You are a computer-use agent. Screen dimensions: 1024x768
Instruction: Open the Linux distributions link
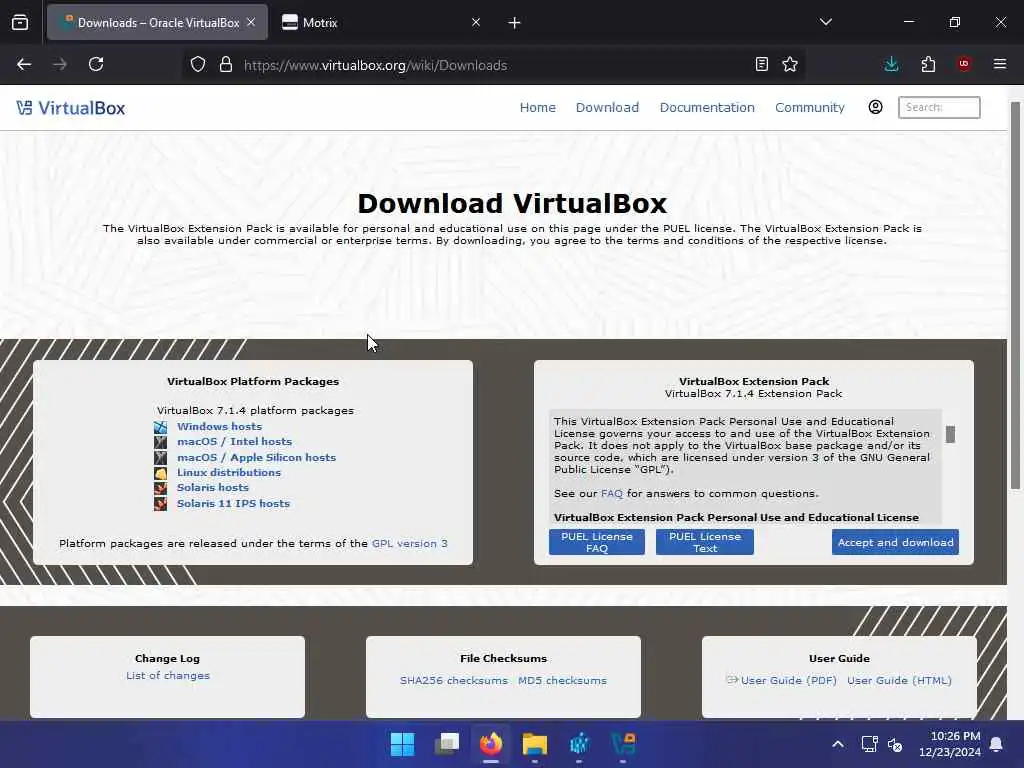coord(229,472)
